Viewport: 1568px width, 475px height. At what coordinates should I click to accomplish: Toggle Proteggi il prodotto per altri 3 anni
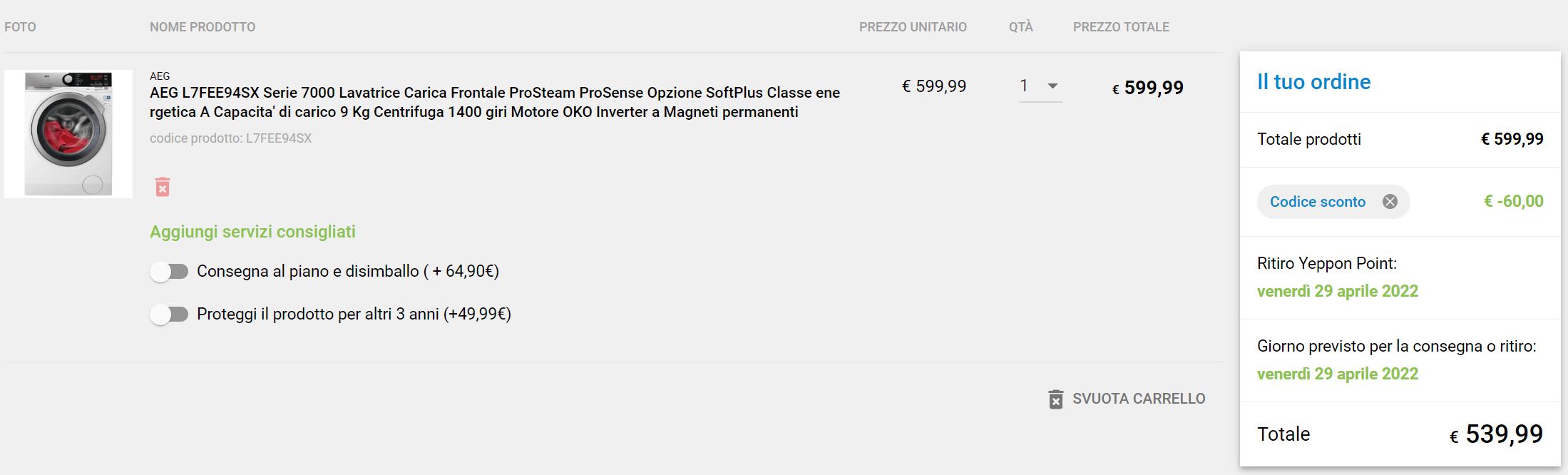(x=169, y=315)
